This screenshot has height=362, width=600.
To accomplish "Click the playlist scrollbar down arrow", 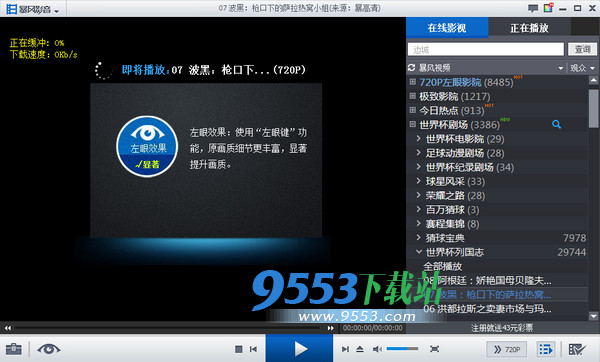I will [x=593, y=316].
